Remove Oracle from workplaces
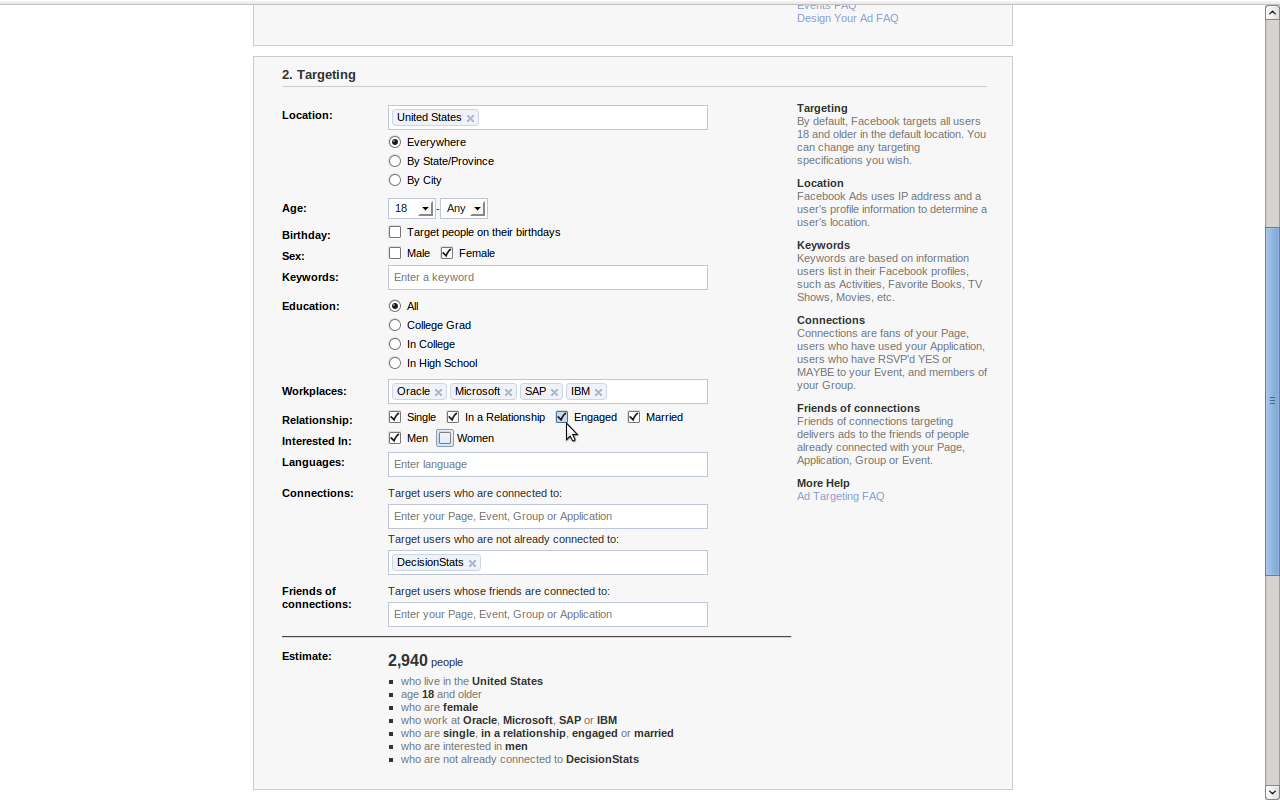Image resolution: width=1280 pixels, height=800 pixels. (438, 392)
